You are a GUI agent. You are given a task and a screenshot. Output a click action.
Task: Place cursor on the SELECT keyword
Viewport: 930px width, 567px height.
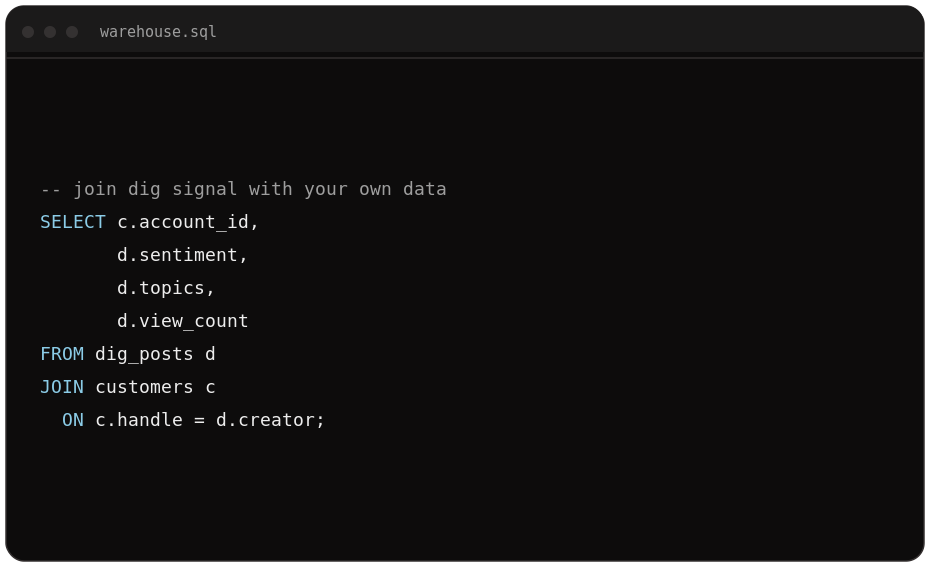coord(72,222)
